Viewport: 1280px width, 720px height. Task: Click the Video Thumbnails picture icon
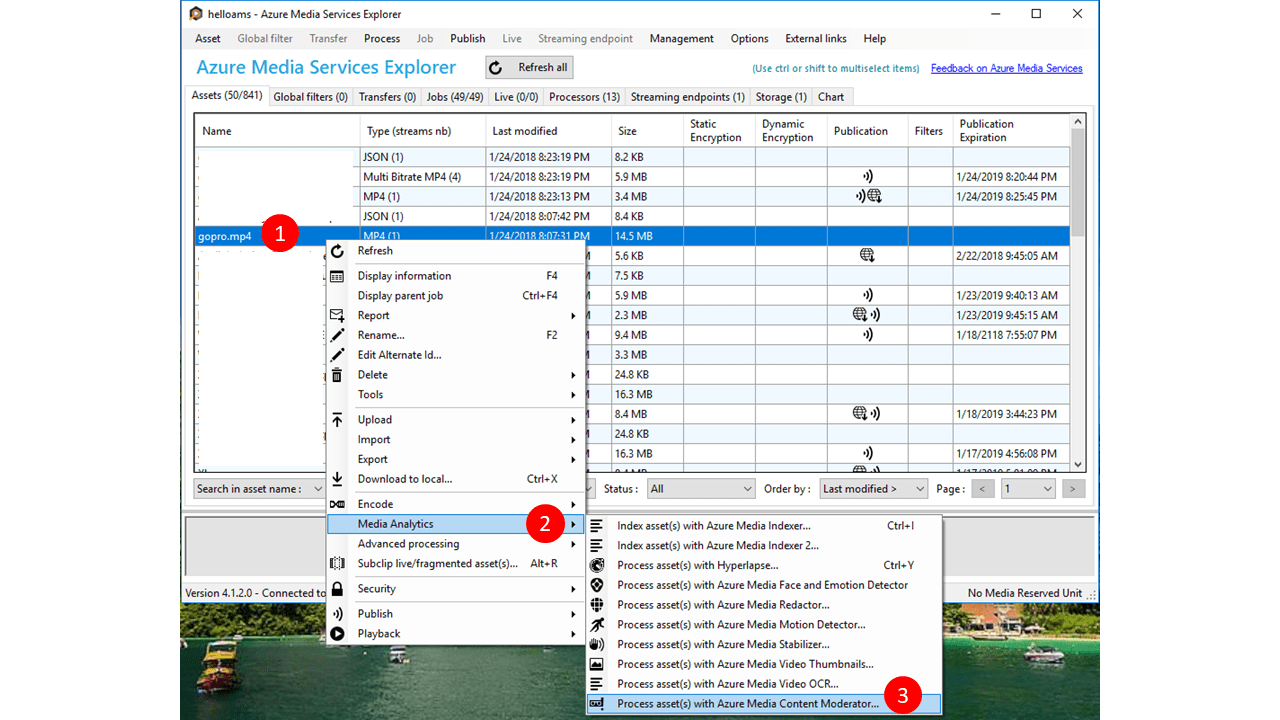click(597, 664)
